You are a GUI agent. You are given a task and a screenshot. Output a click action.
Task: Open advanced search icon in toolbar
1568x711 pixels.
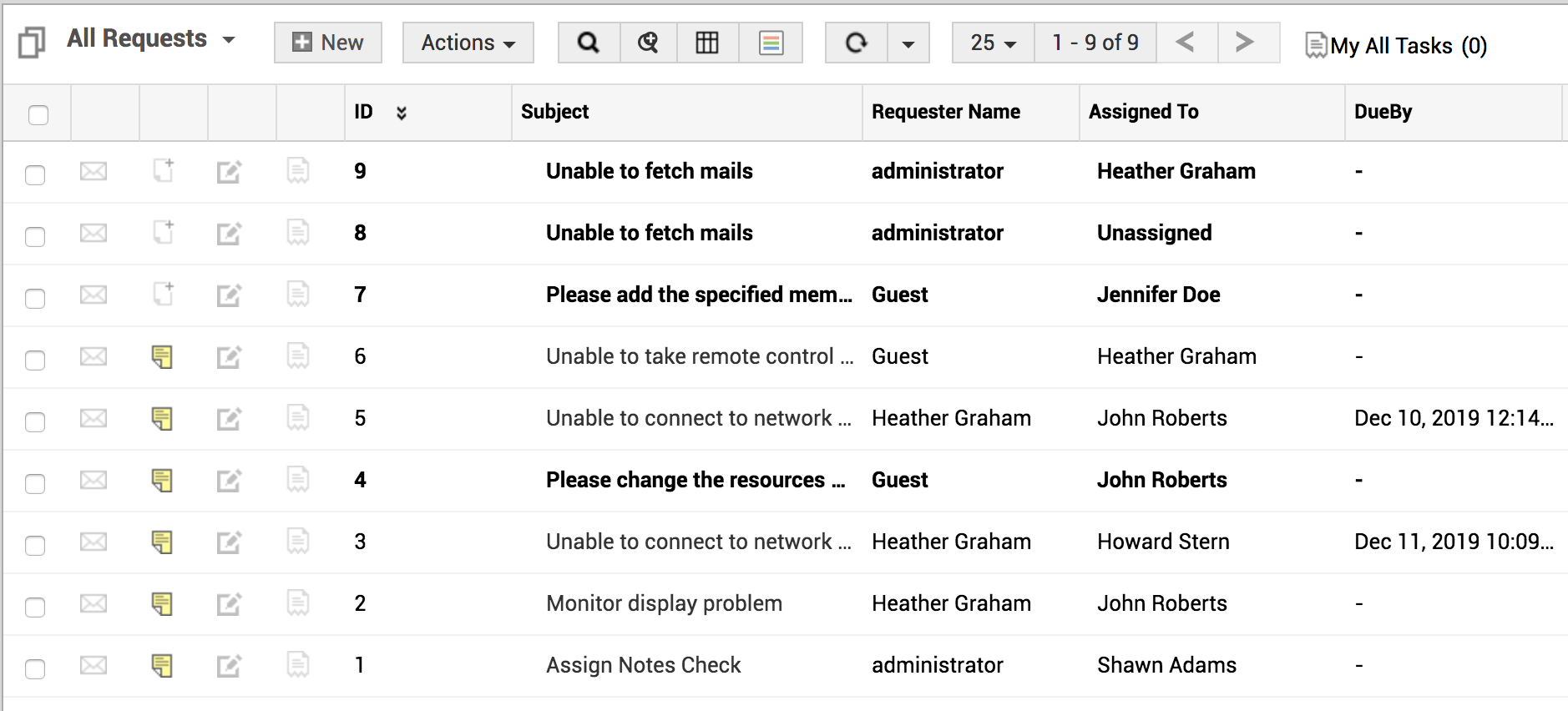pyautogui.click(x=648, y=43)
